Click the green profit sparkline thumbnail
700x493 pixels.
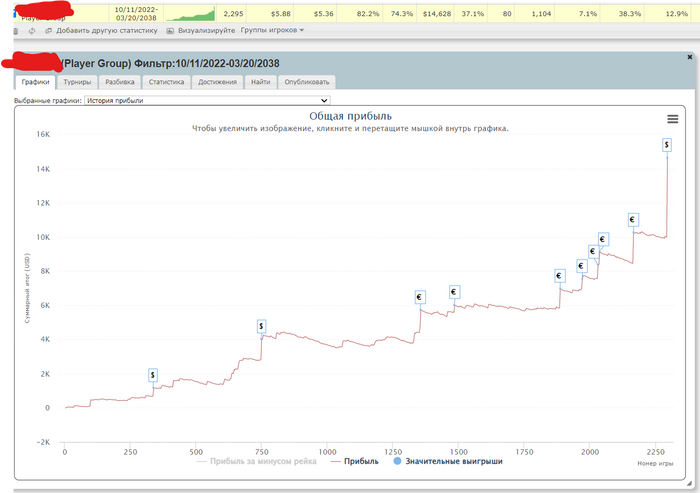(x=190, y=14)
